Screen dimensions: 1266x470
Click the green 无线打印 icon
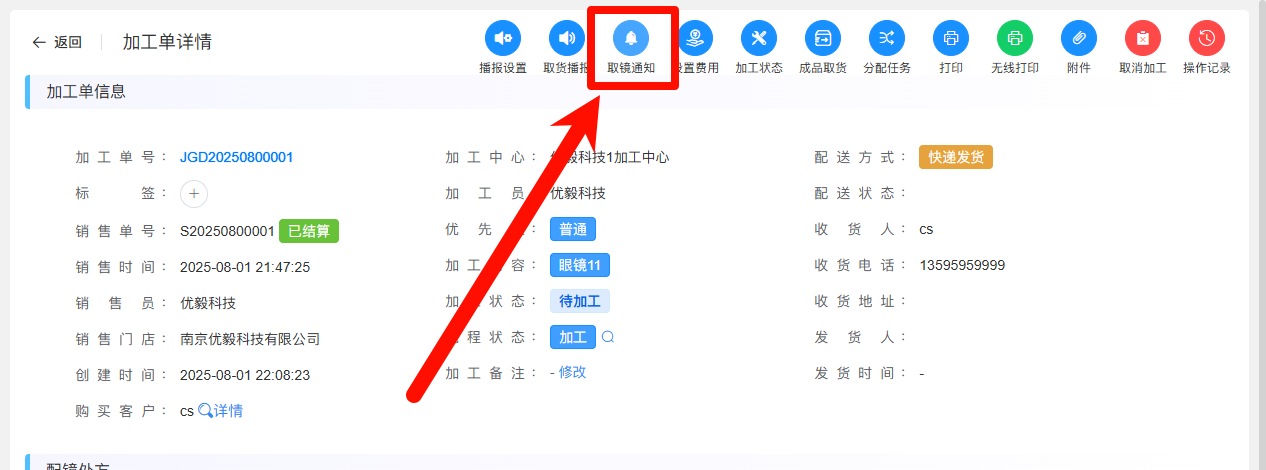(1015, 39)
